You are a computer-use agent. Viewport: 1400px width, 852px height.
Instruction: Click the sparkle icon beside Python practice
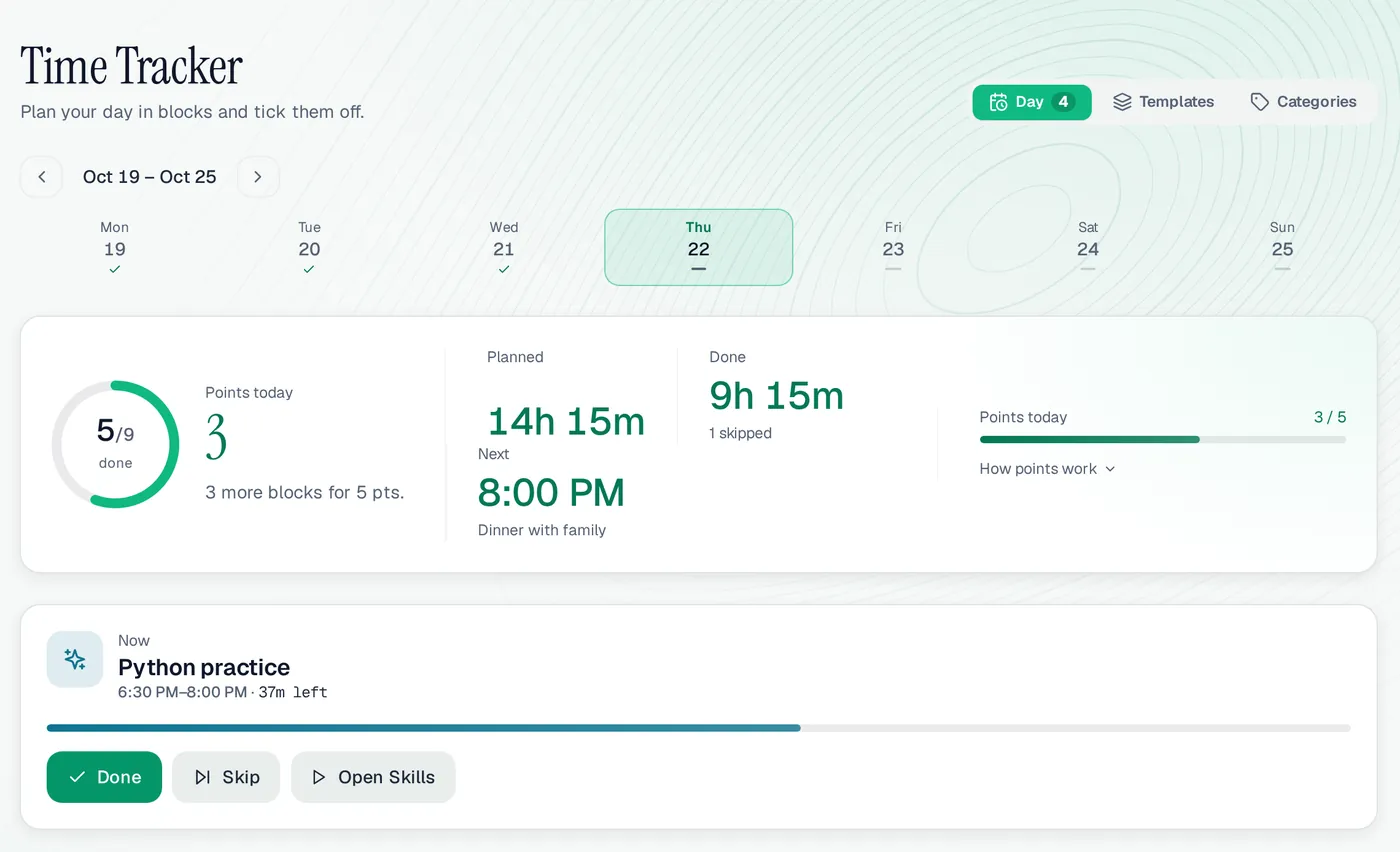75,659
